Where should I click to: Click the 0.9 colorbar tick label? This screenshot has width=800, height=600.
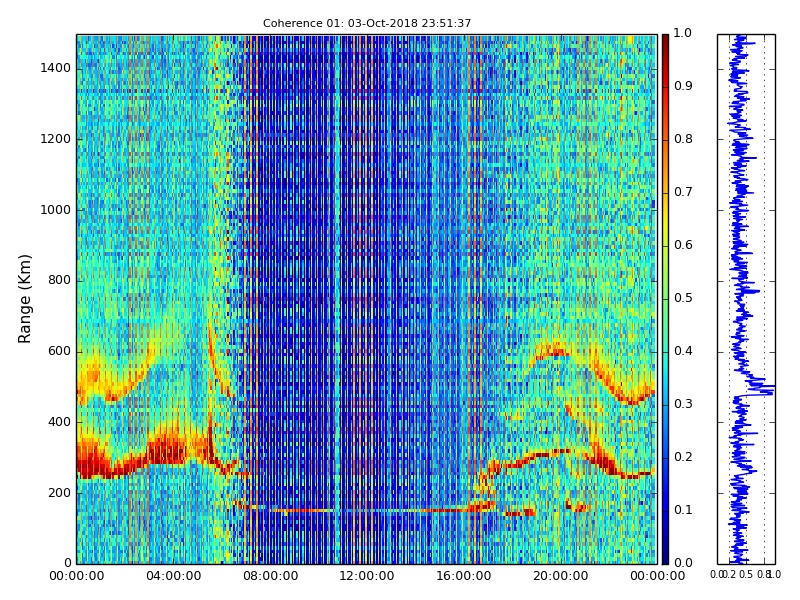pos(683,86)
